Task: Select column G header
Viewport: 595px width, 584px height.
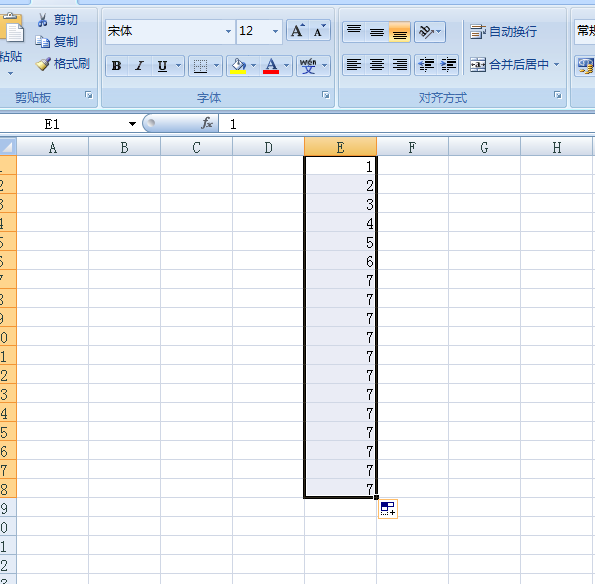Action: [x=485, y=147]
